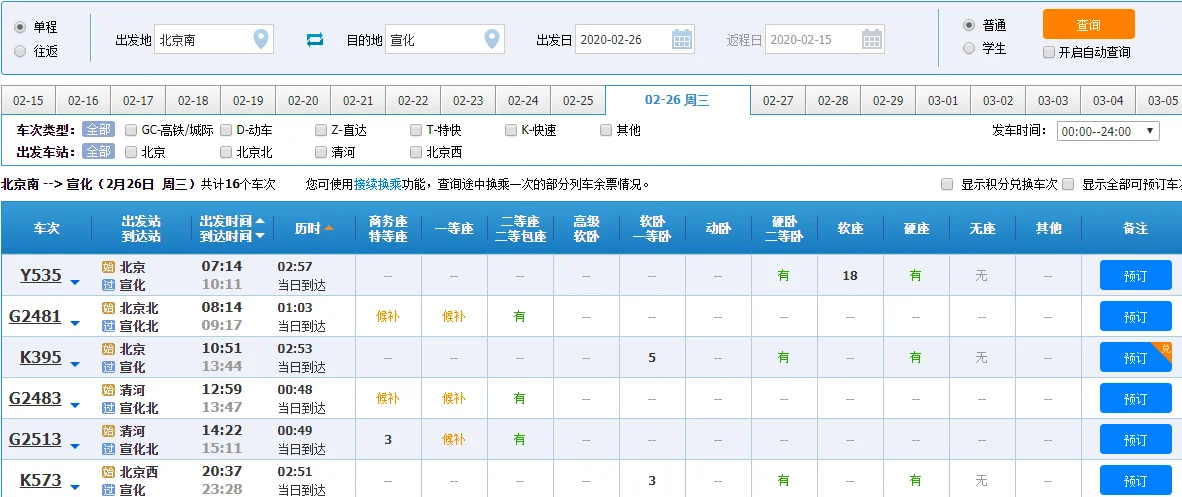Select 单程 one-way radio button
Viewport: 1182px width, 497px height.
(x=20, y=27)
